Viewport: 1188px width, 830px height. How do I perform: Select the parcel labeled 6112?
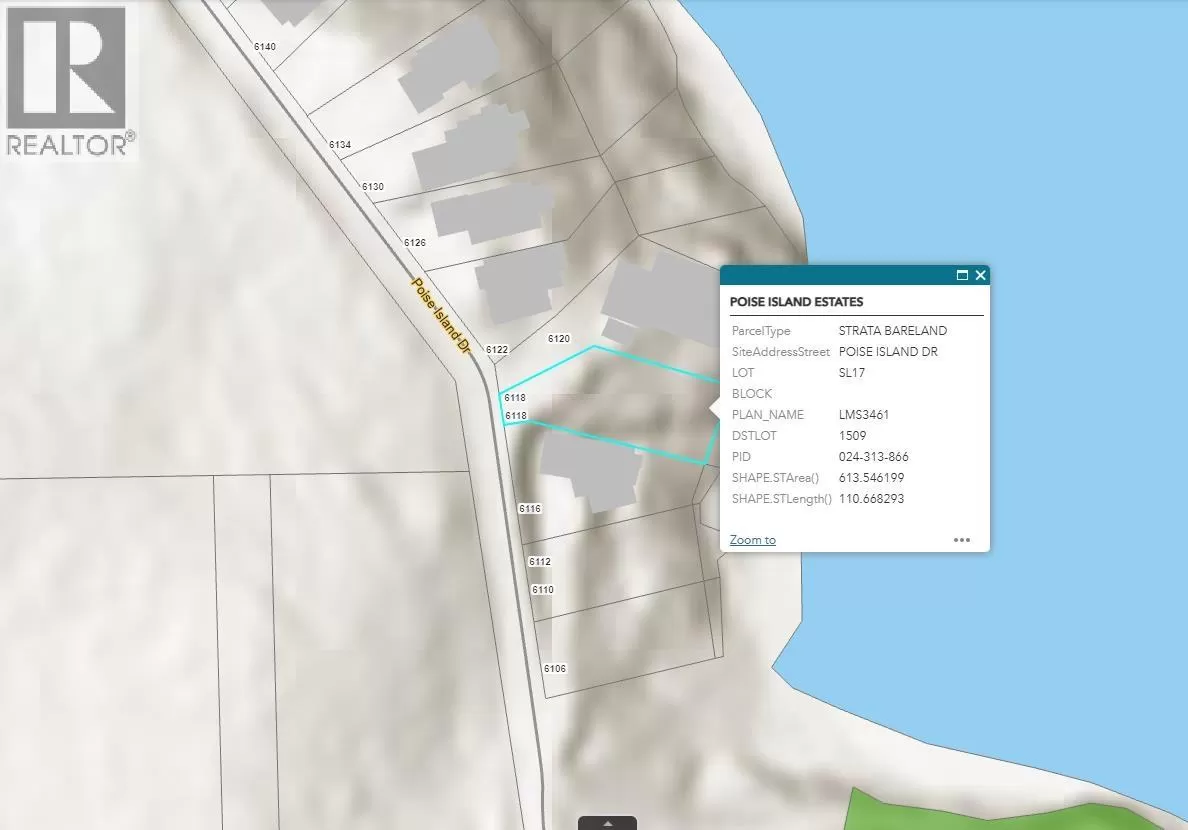point(540,561)
